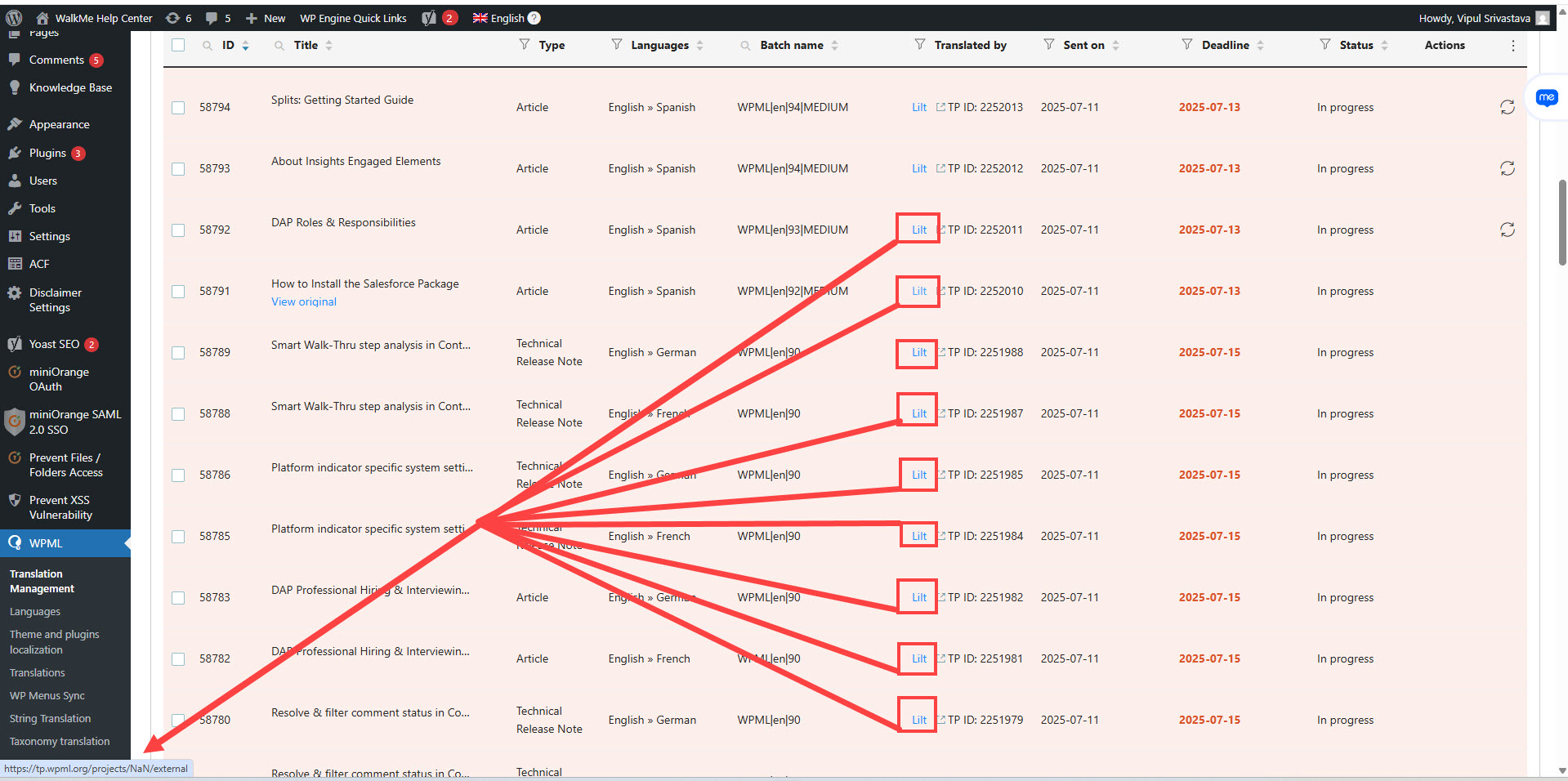Open the WalkMe 'me' widget
The height and width of the screenshot is (781, 1568).
(x=1547, y=98)
